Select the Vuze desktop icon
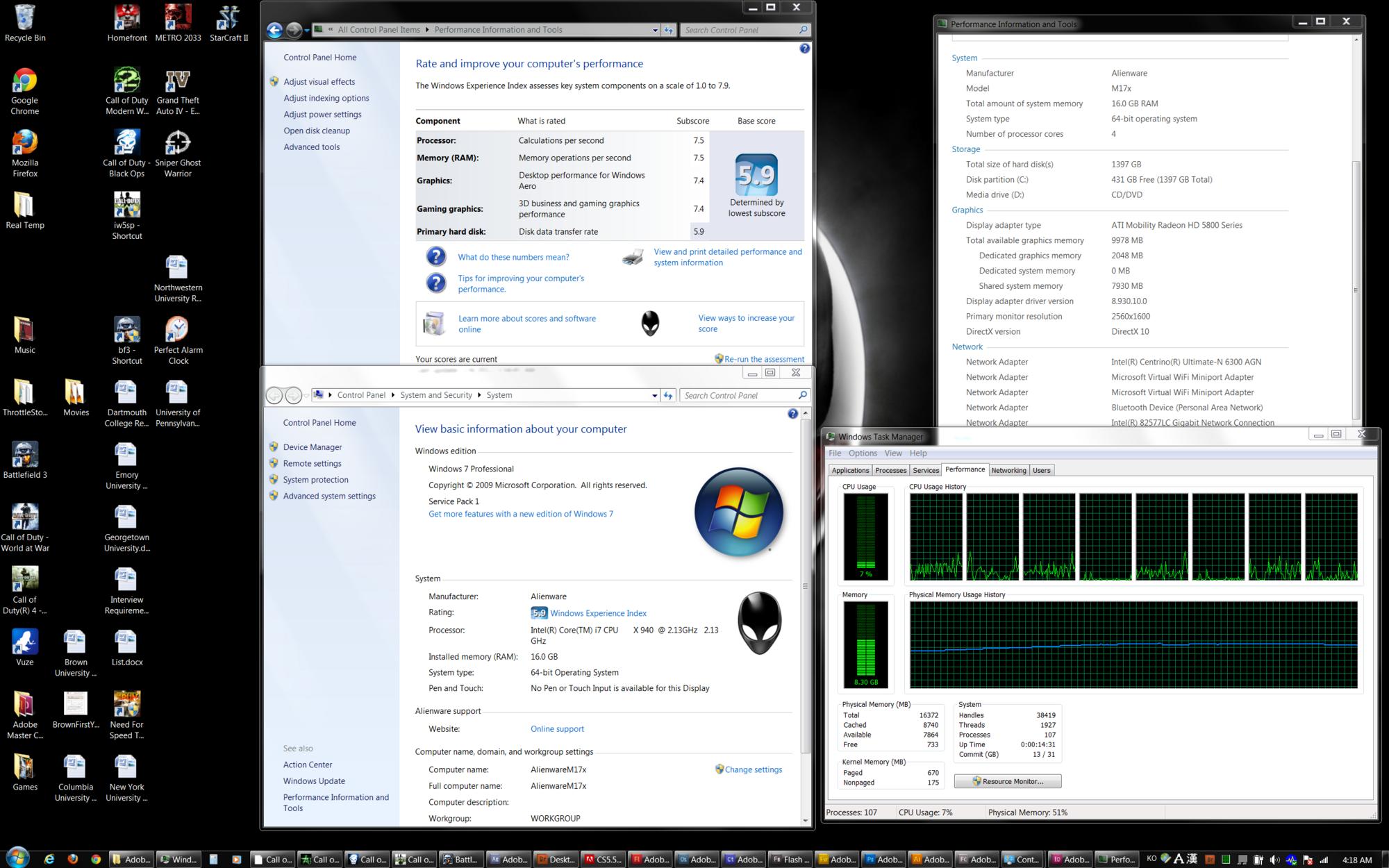 click(x=25, y=648)
